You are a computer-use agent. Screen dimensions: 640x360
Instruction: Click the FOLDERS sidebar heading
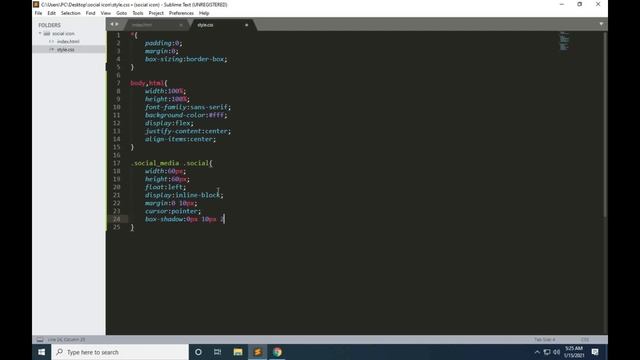(x=49, y=25)
